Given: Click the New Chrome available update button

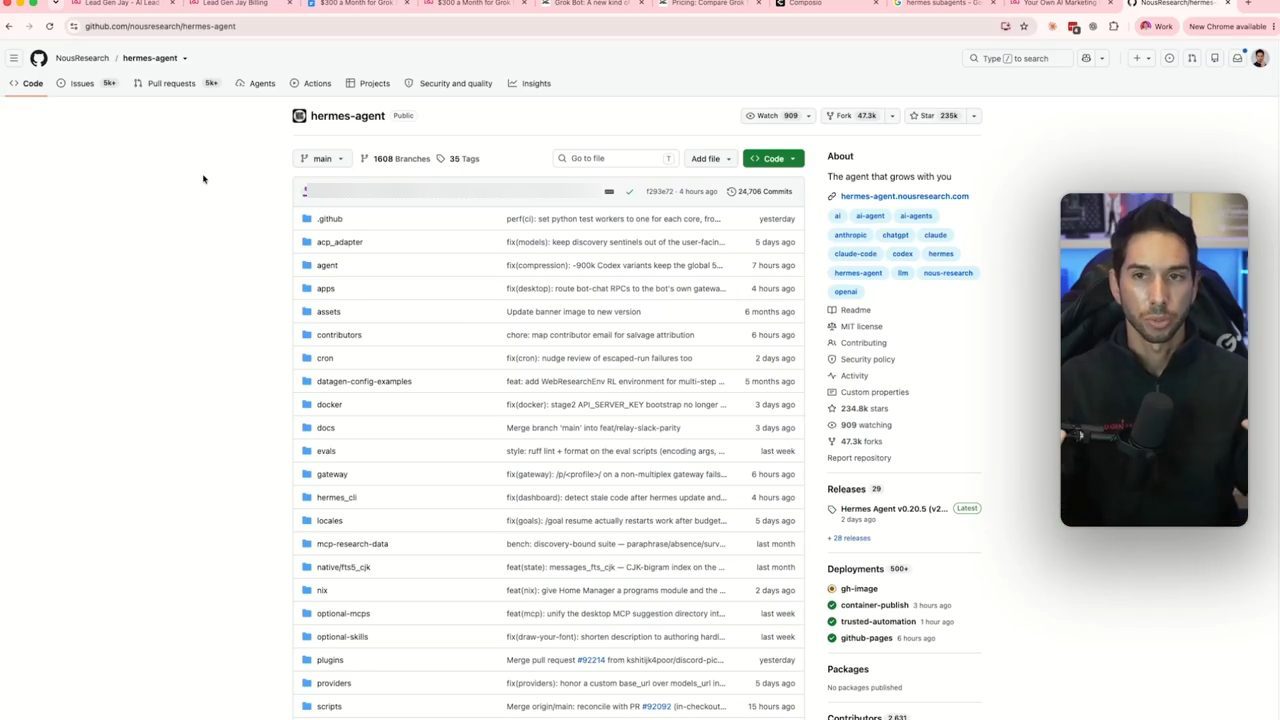Looking at the screenshot, I should (x=1227, y=26).
